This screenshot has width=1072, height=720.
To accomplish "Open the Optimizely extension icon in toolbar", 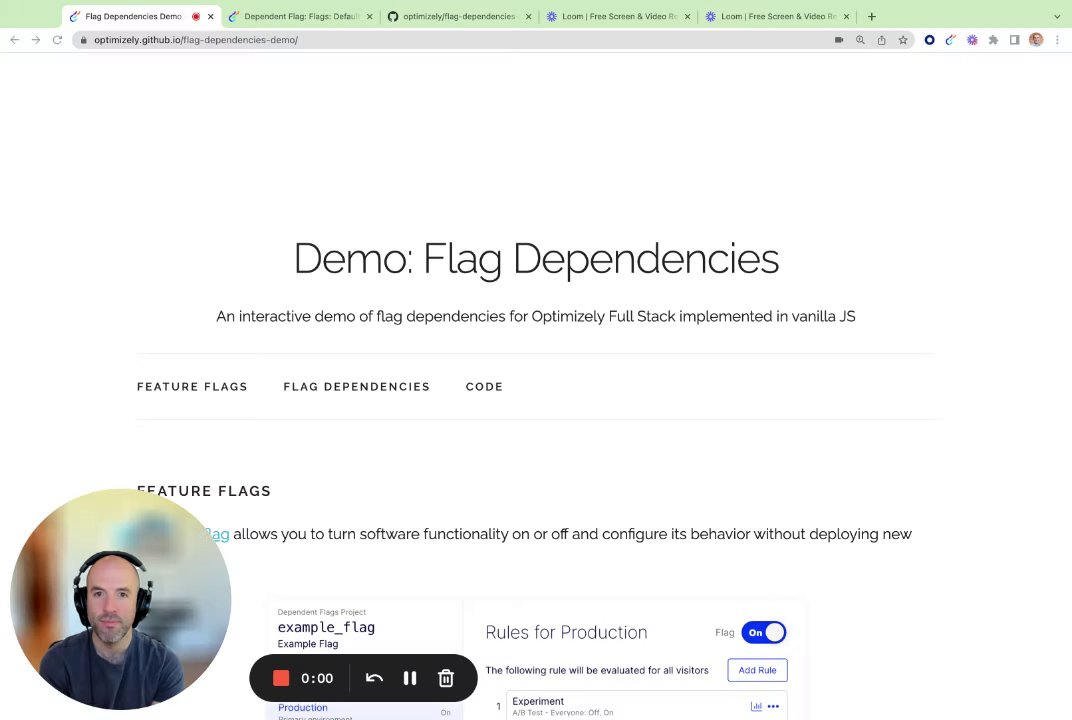I will pyautogui.click(x=950, y=40).
